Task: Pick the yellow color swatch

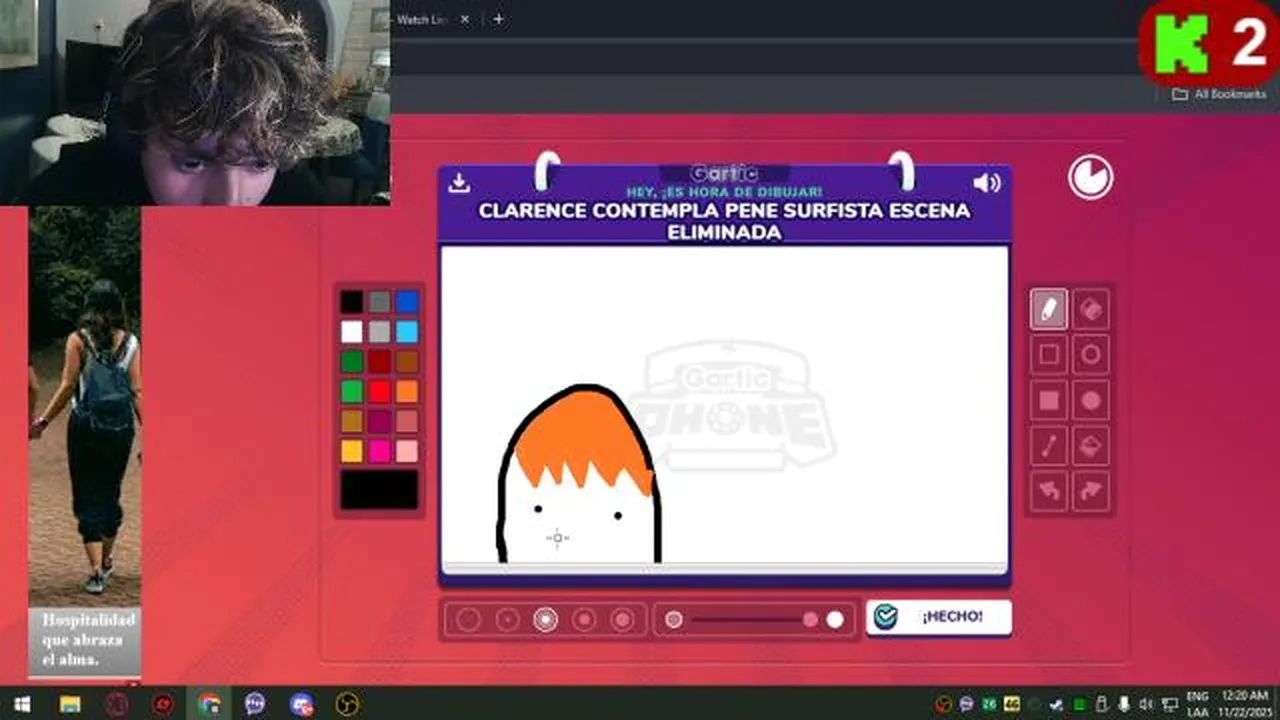Action: click(351, 451)
